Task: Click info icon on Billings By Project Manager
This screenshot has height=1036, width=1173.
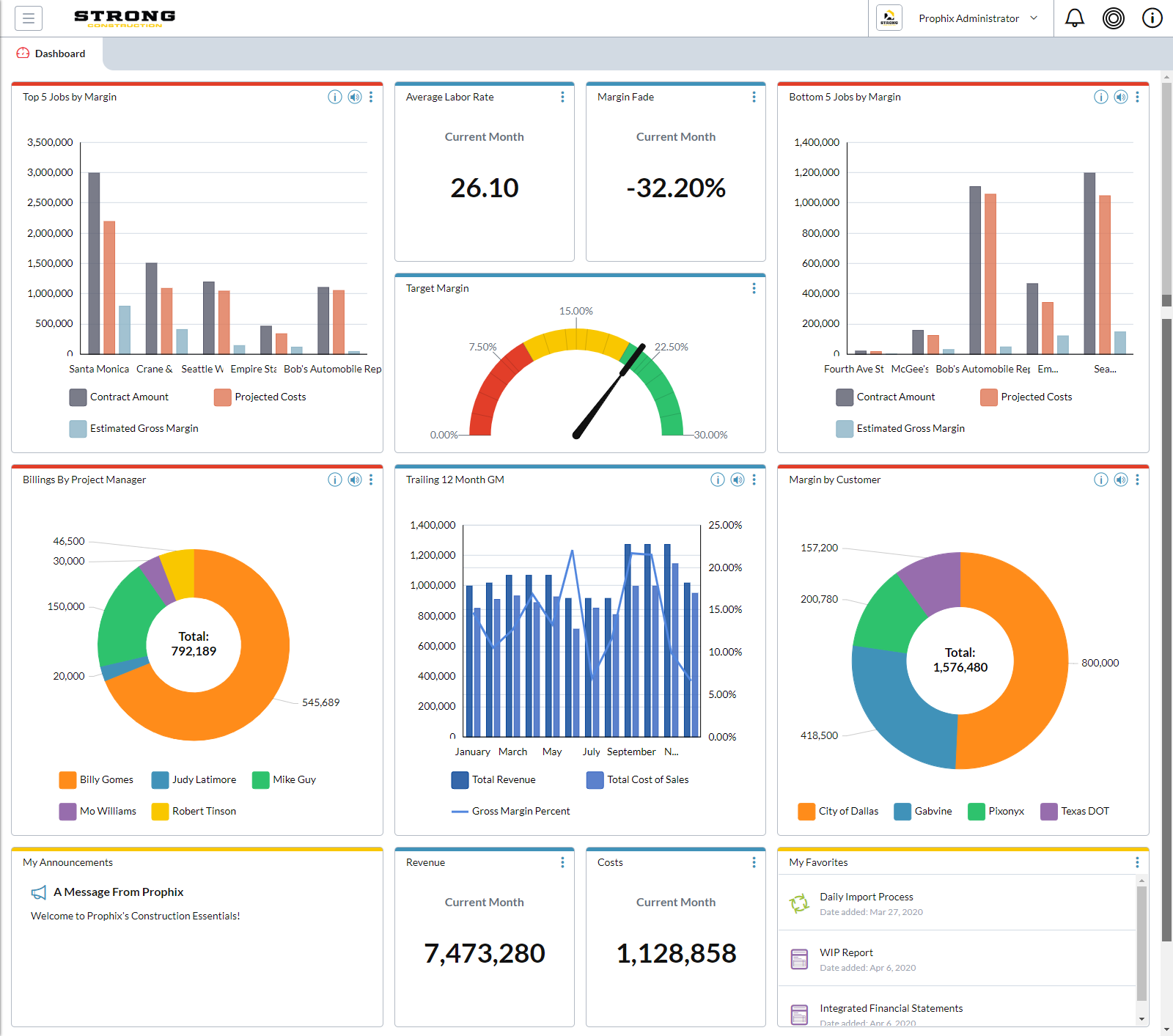Action: (335, 480)
